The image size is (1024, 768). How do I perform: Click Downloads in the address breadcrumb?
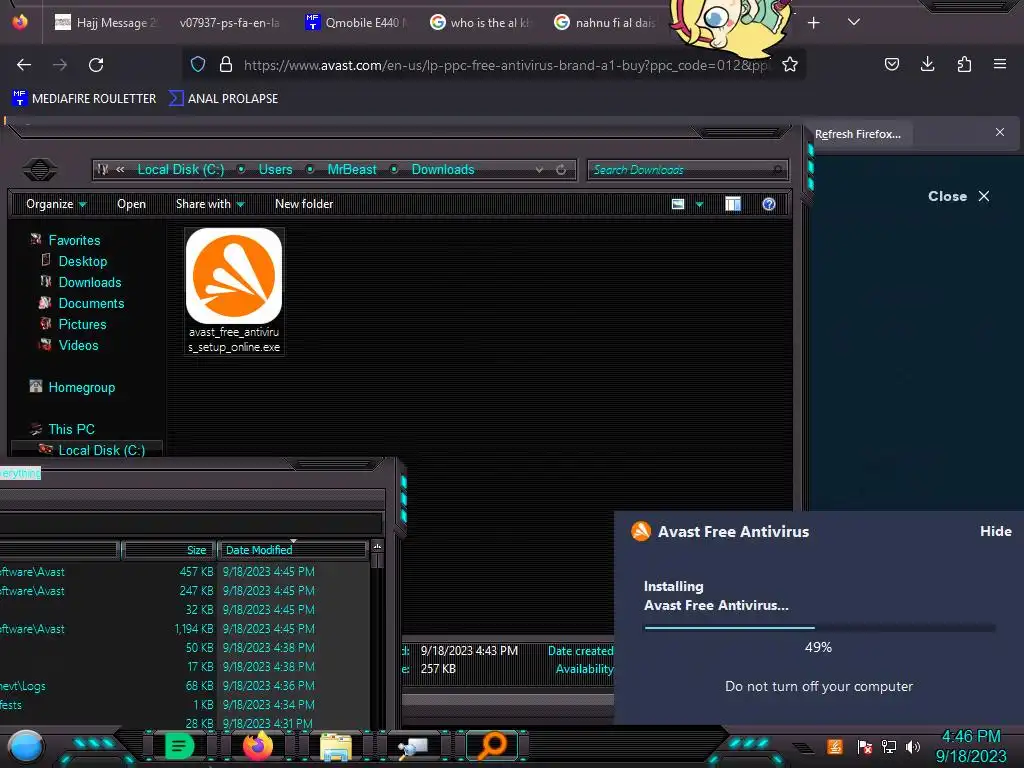pos(443,170)
